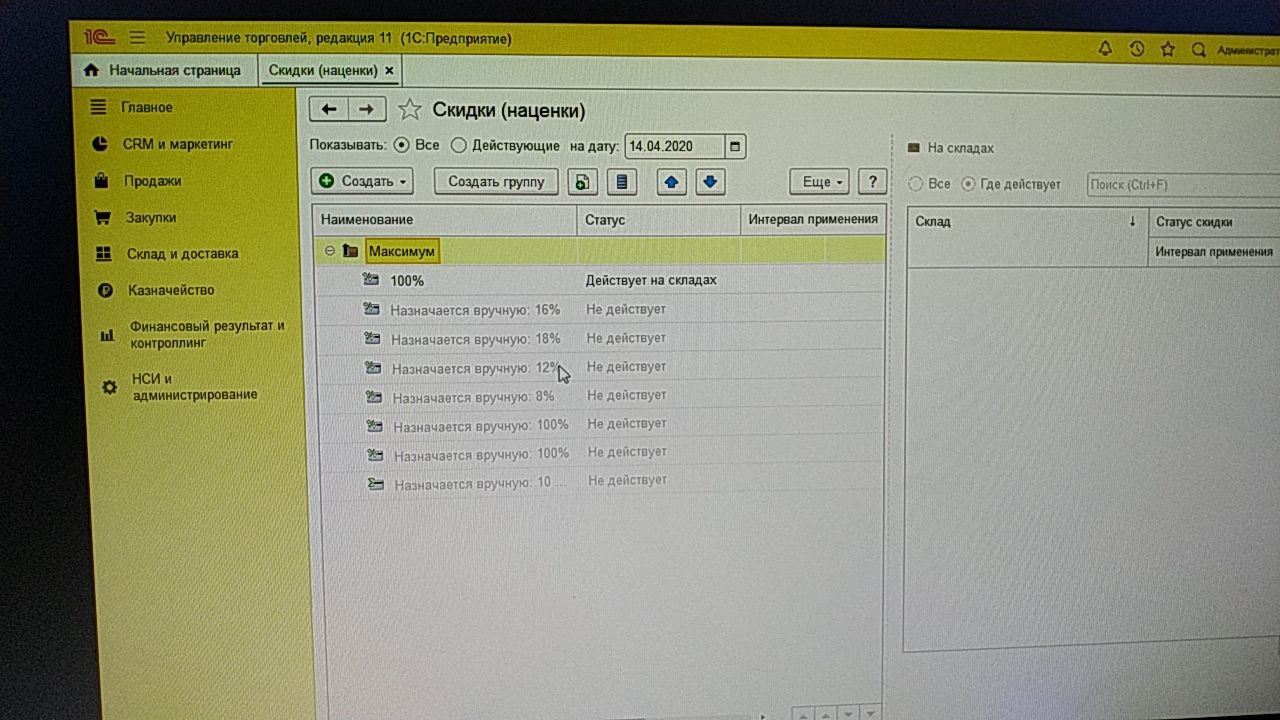The height and width of the screenshot is (720, 1280).
Task: Click the icon of Назначается вручную: 8% row
Action: [375, 396]
